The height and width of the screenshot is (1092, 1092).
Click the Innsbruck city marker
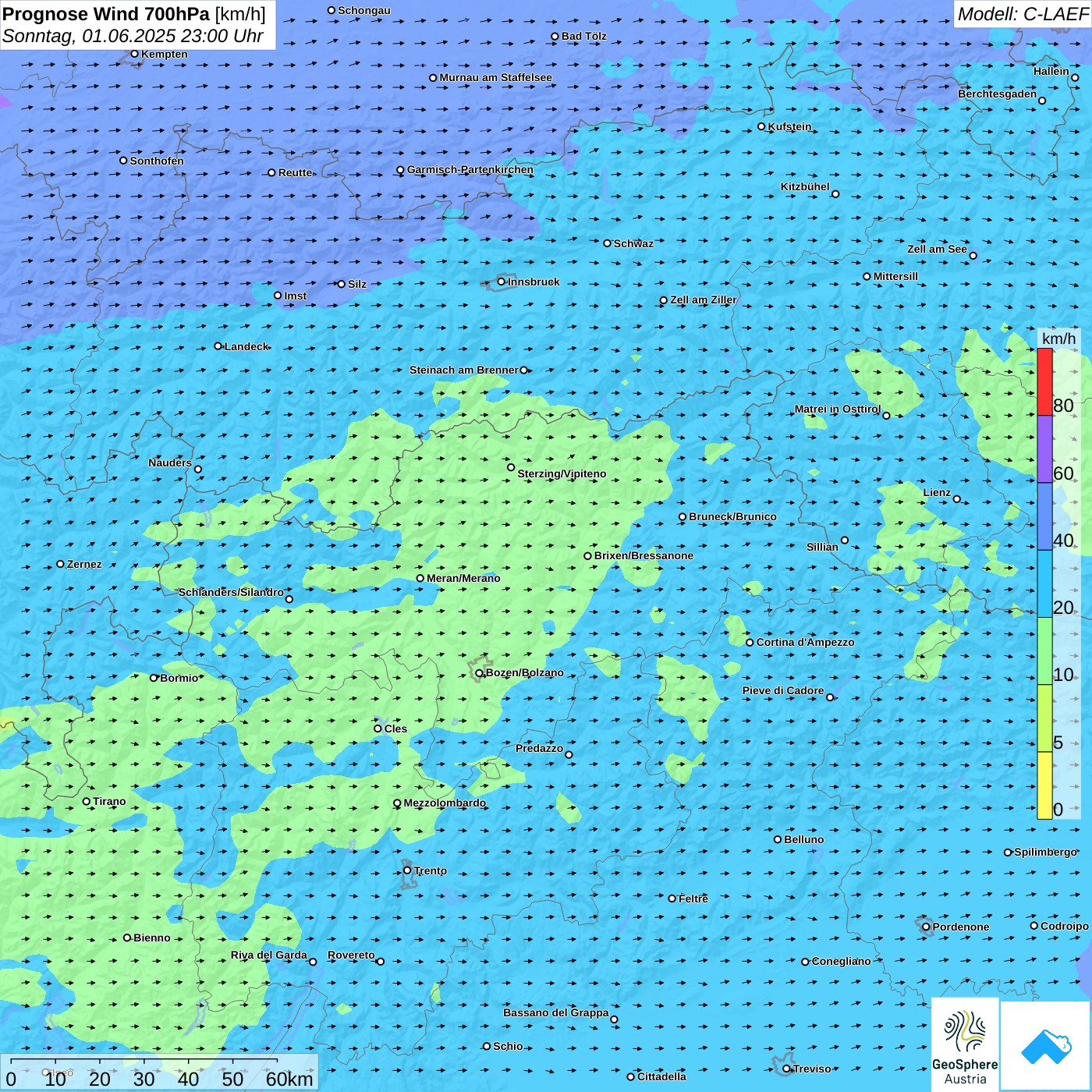click(502, 282)
